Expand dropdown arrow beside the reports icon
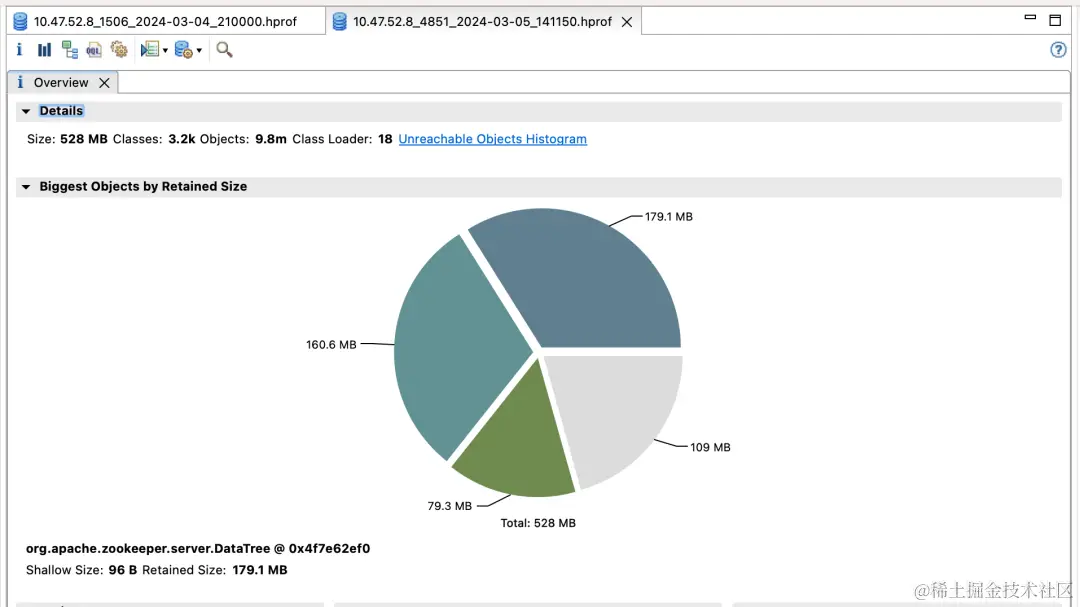 click(165, 50)
